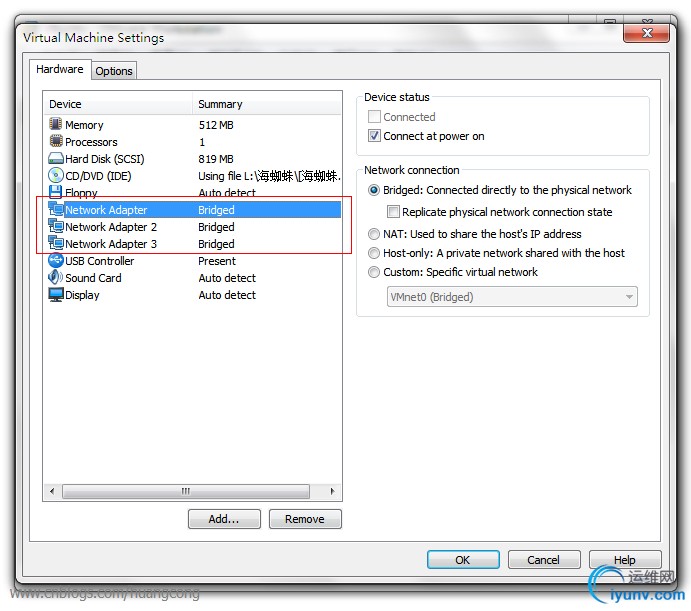Select the Processors row label

pos(91,142)
